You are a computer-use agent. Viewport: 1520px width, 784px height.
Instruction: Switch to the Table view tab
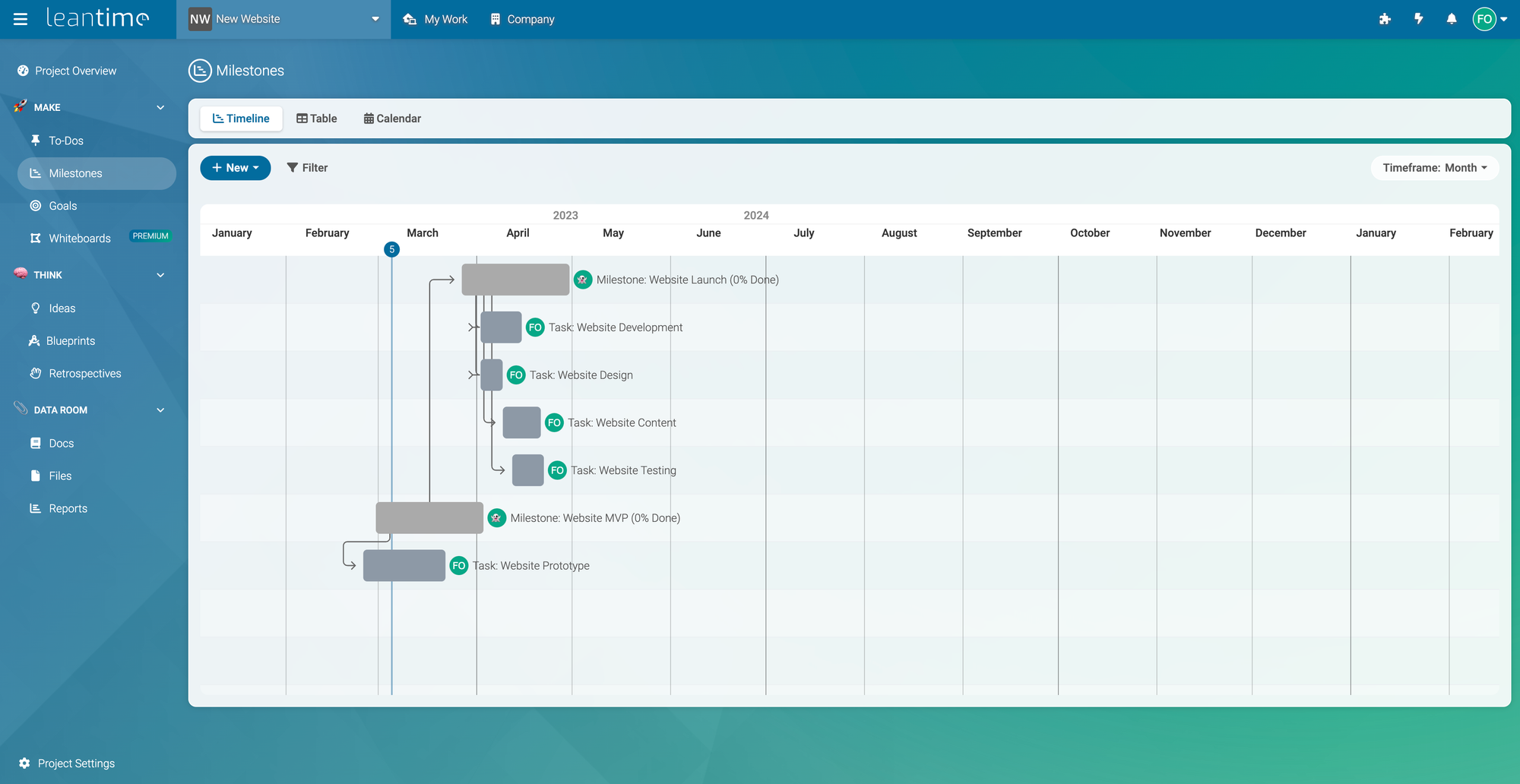tap(316, 119)
